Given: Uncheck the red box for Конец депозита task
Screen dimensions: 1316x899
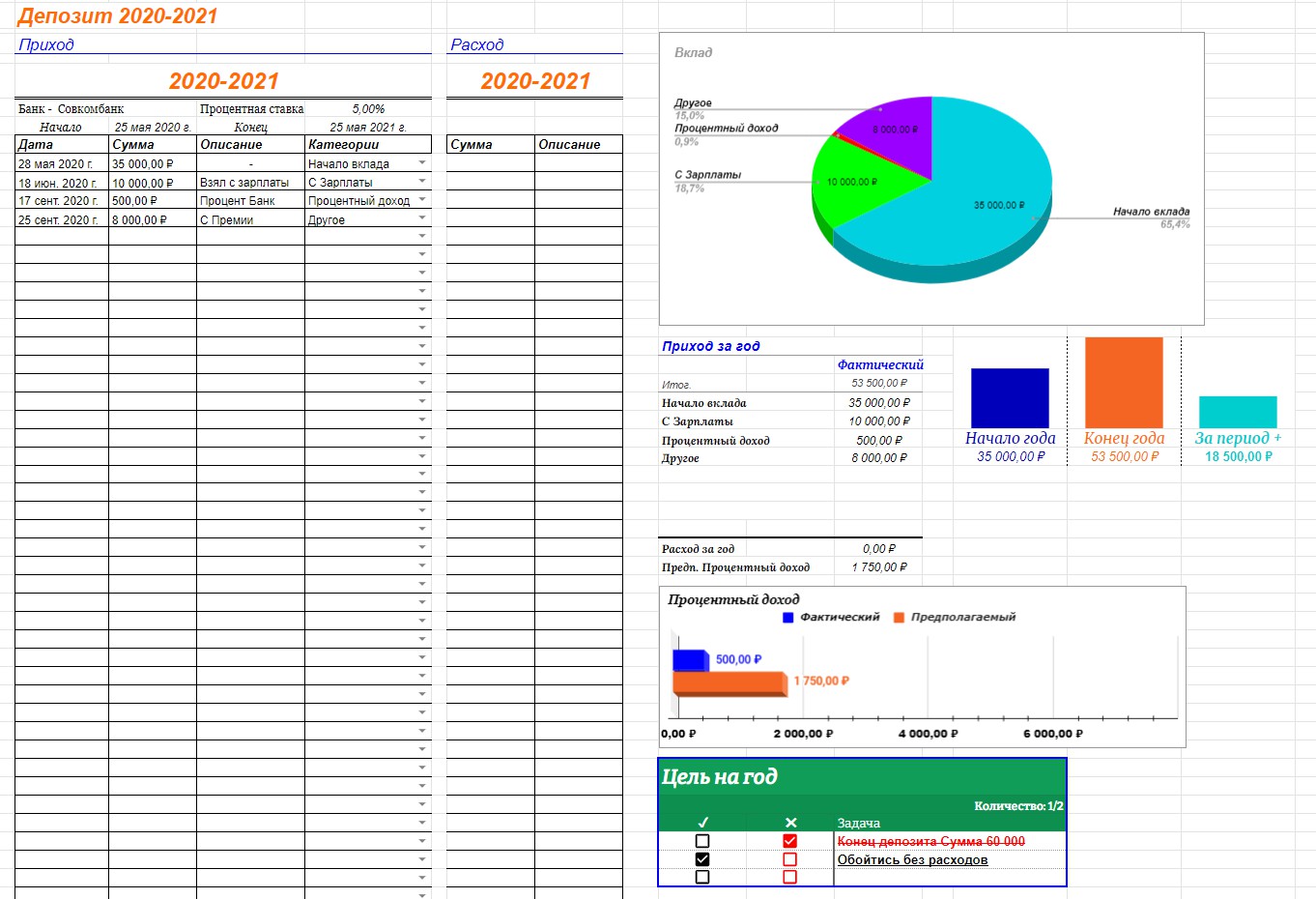Looking at the screenshot, I should 790,841.
